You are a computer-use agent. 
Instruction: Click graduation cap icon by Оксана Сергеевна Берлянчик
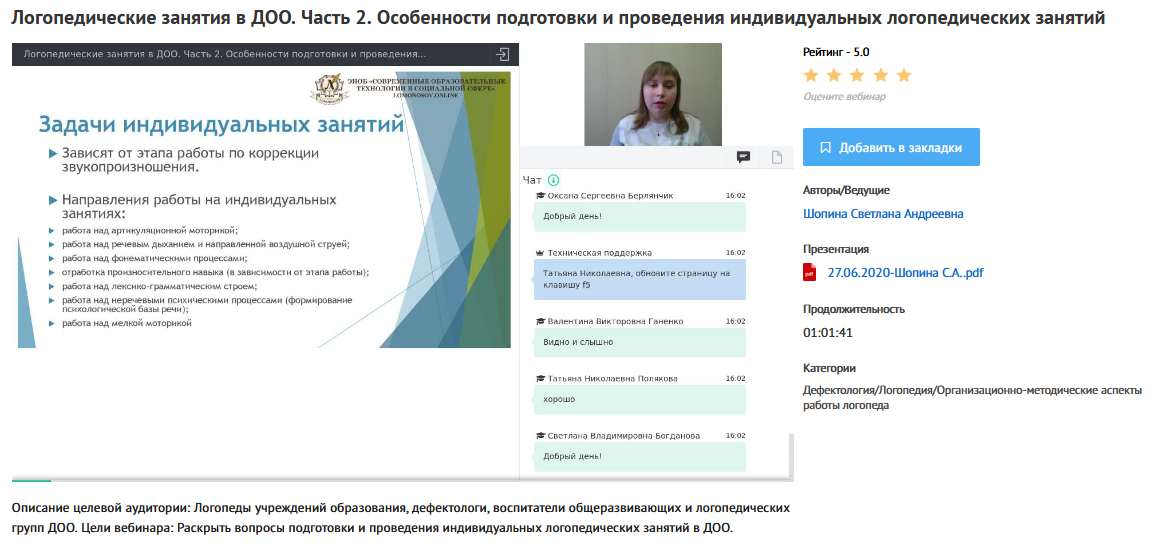(x=540, y=196)
